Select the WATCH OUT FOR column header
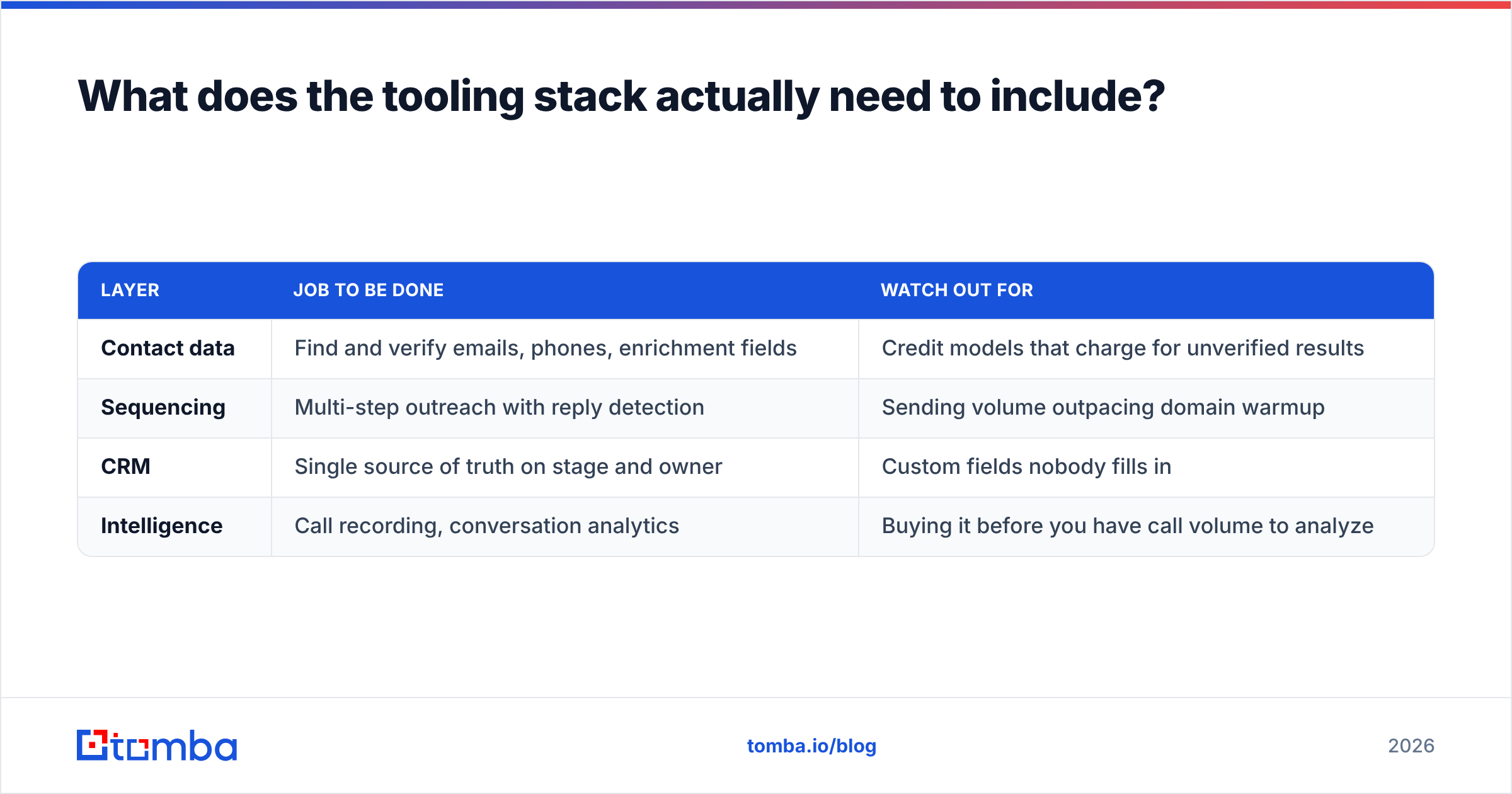The height and width of the screenshot is (794, 1512). click(x=957, y=290)
